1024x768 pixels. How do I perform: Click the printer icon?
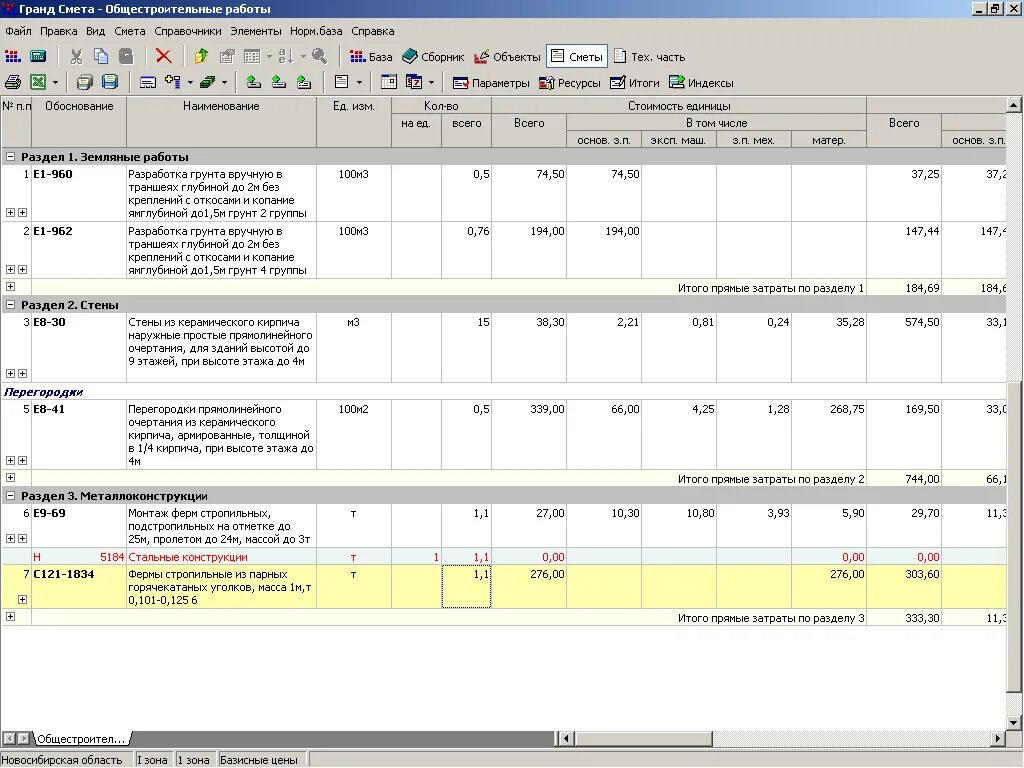pyautogui.click(x=13, y=82)
